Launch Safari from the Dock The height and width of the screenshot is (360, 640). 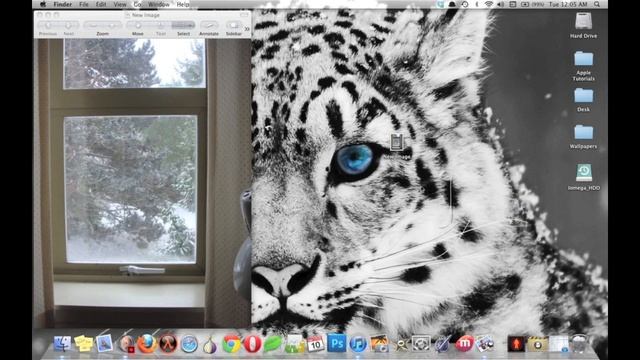(x=189, y=344)
